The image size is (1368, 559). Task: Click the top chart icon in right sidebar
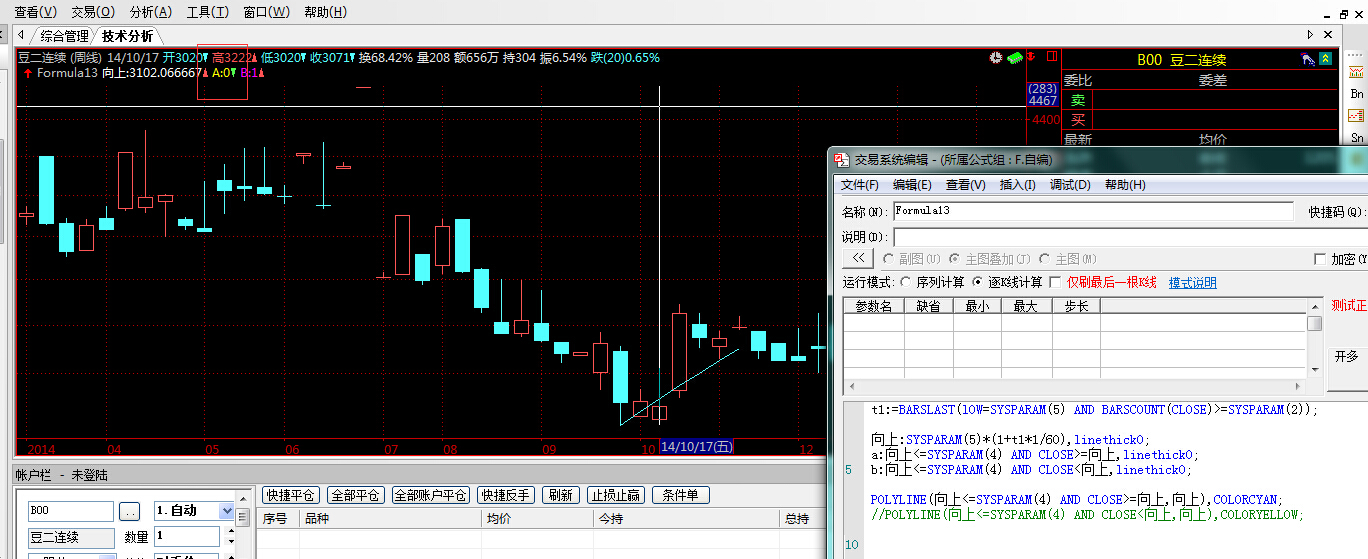(1357, 71)
